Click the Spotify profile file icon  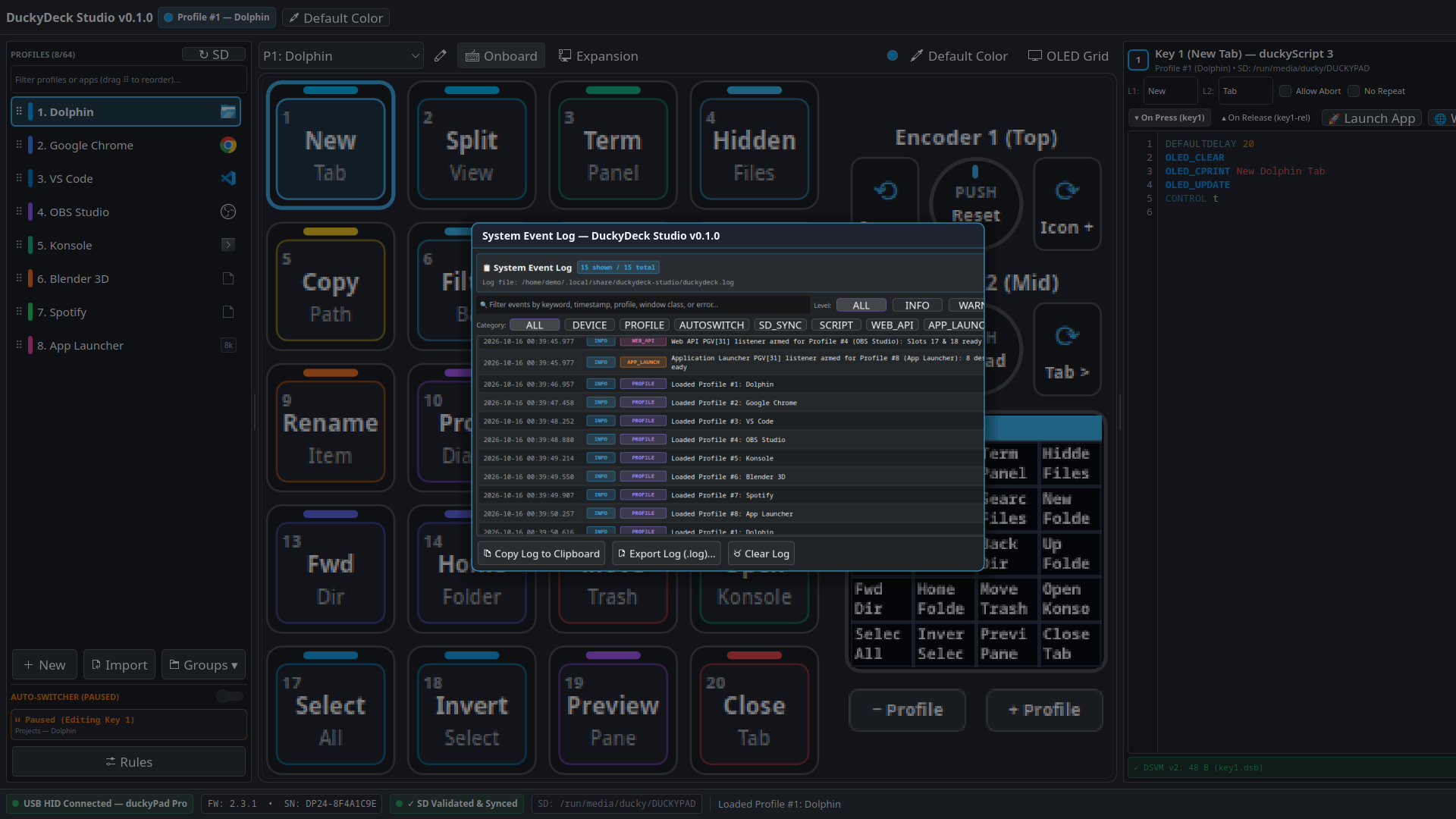pos(228,312)
